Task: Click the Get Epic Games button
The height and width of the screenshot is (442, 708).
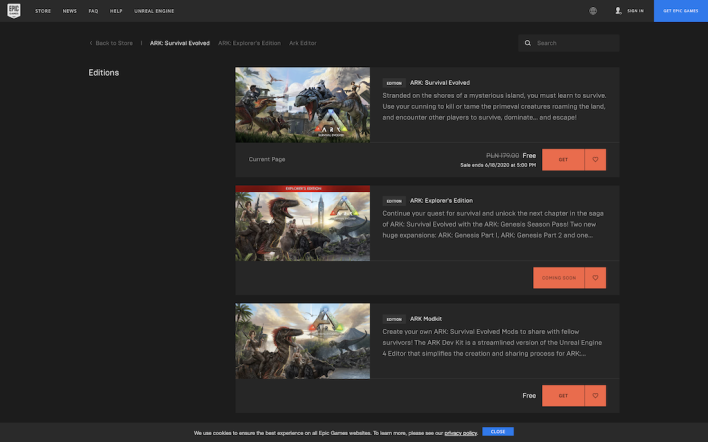Action: pos(680,11)
